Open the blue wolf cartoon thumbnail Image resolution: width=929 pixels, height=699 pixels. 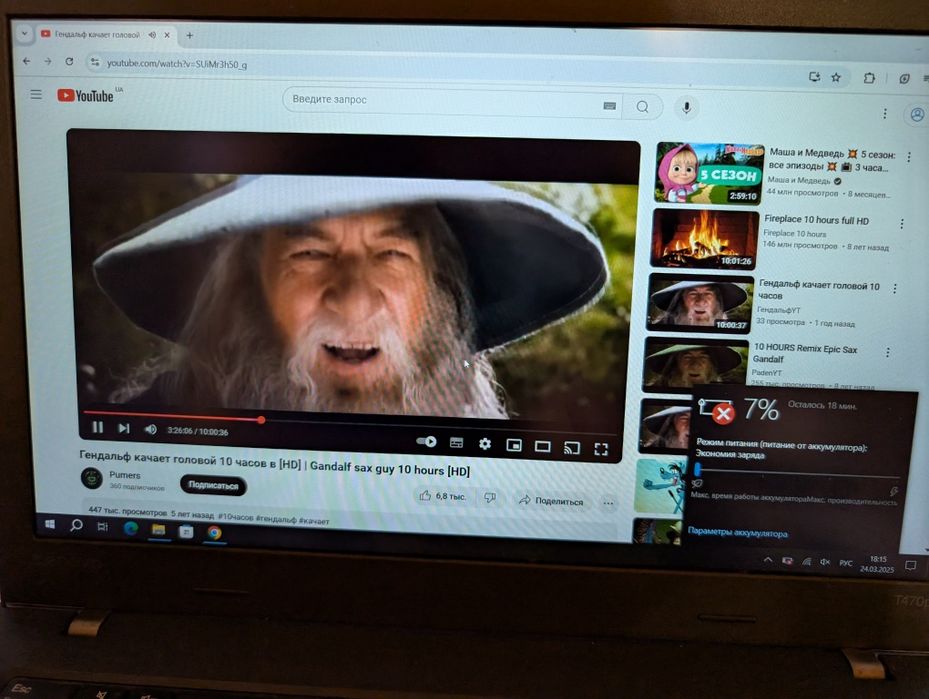pos(661,485)
